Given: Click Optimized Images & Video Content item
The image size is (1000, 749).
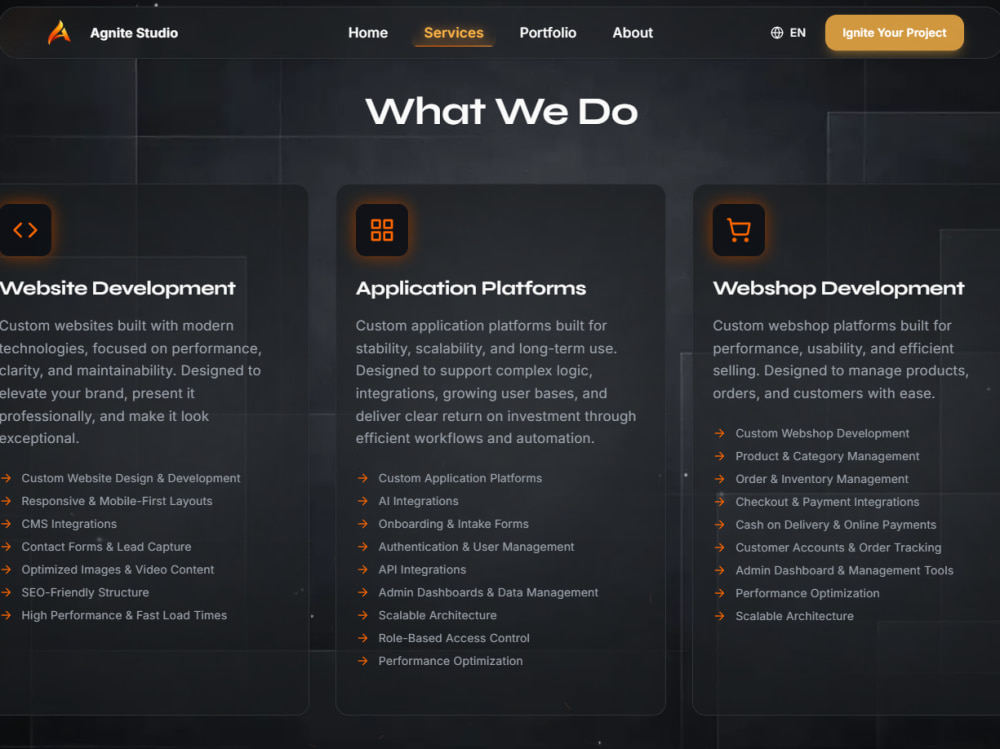Looking at the screenshot, I should point(118,570).
